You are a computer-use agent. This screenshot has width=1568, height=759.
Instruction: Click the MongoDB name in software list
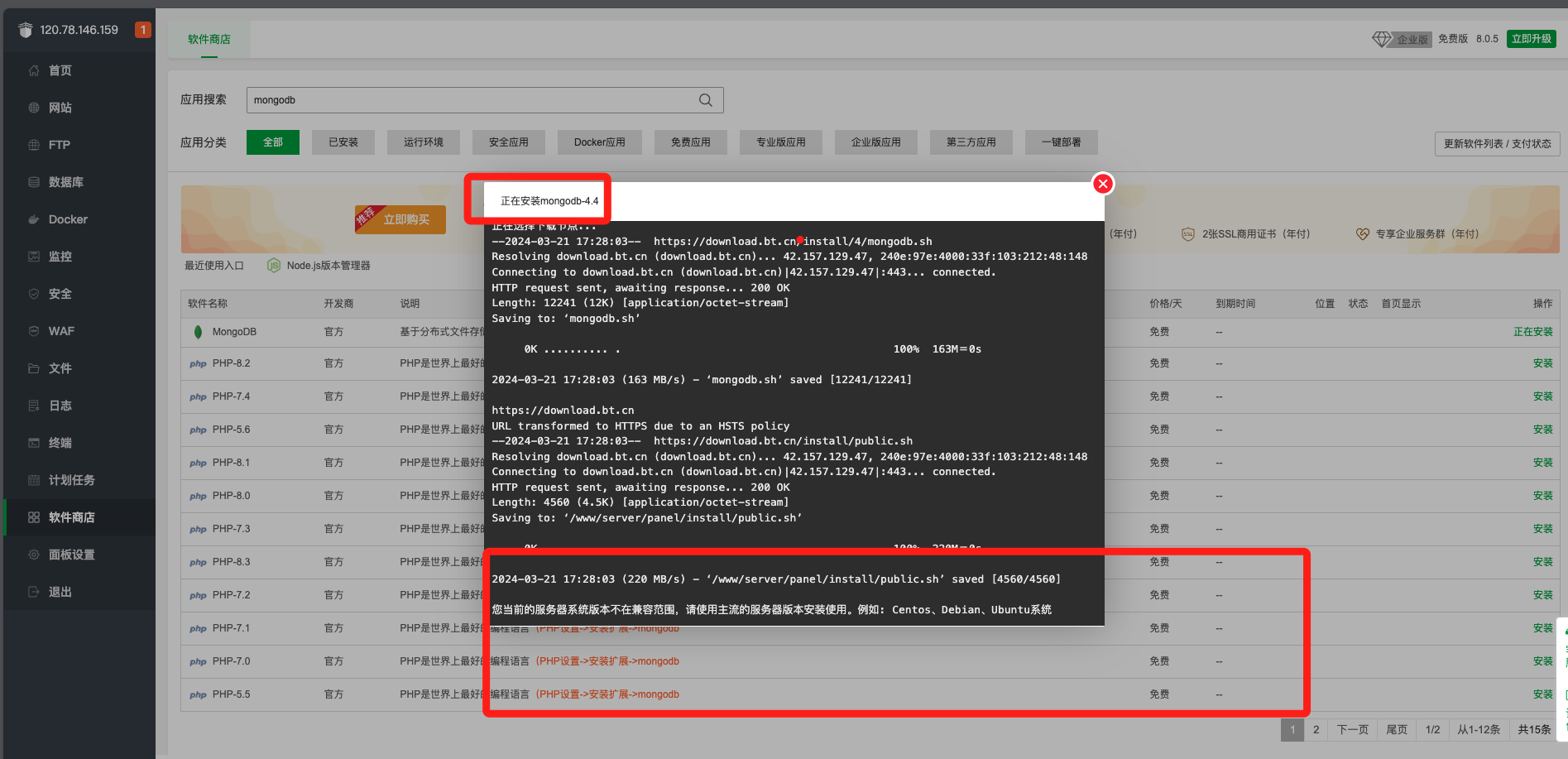coord(234,332)
